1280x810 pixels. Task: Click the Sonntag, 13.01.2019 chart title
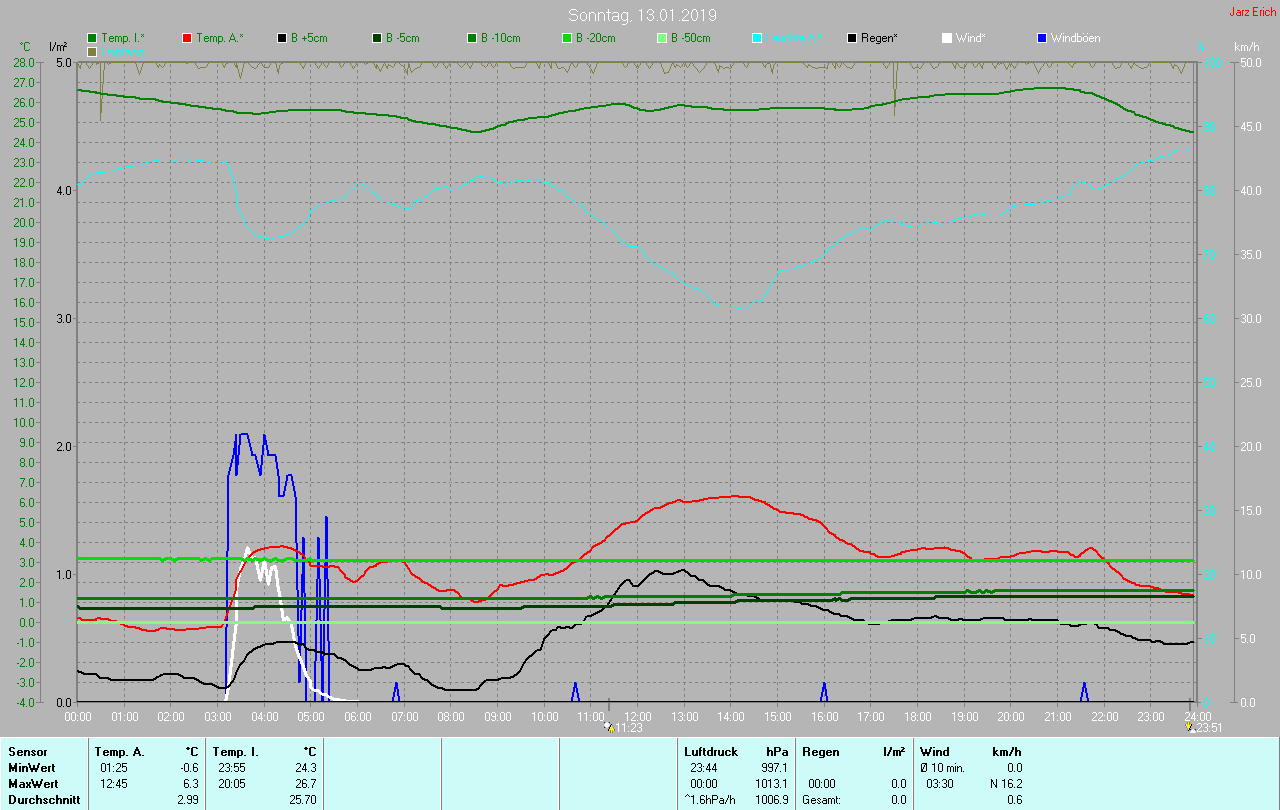point(642,15)
